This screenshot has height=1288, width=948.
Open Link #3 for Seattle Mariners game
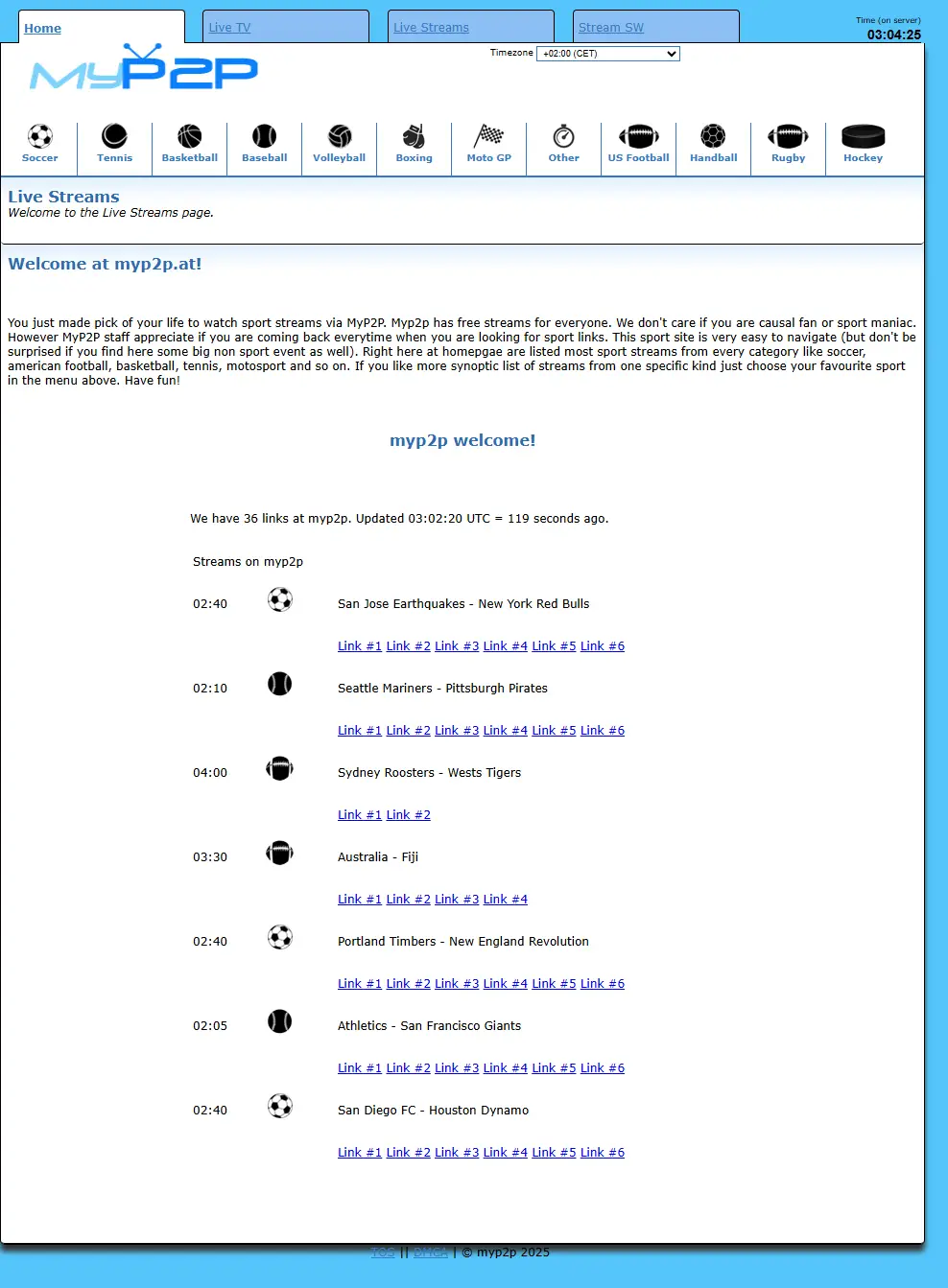pyautogui.click(x=457, y=731)
